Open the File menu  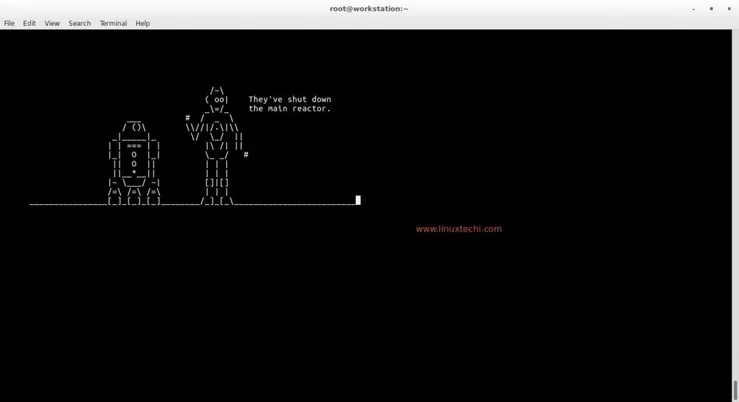coord(9,23)
